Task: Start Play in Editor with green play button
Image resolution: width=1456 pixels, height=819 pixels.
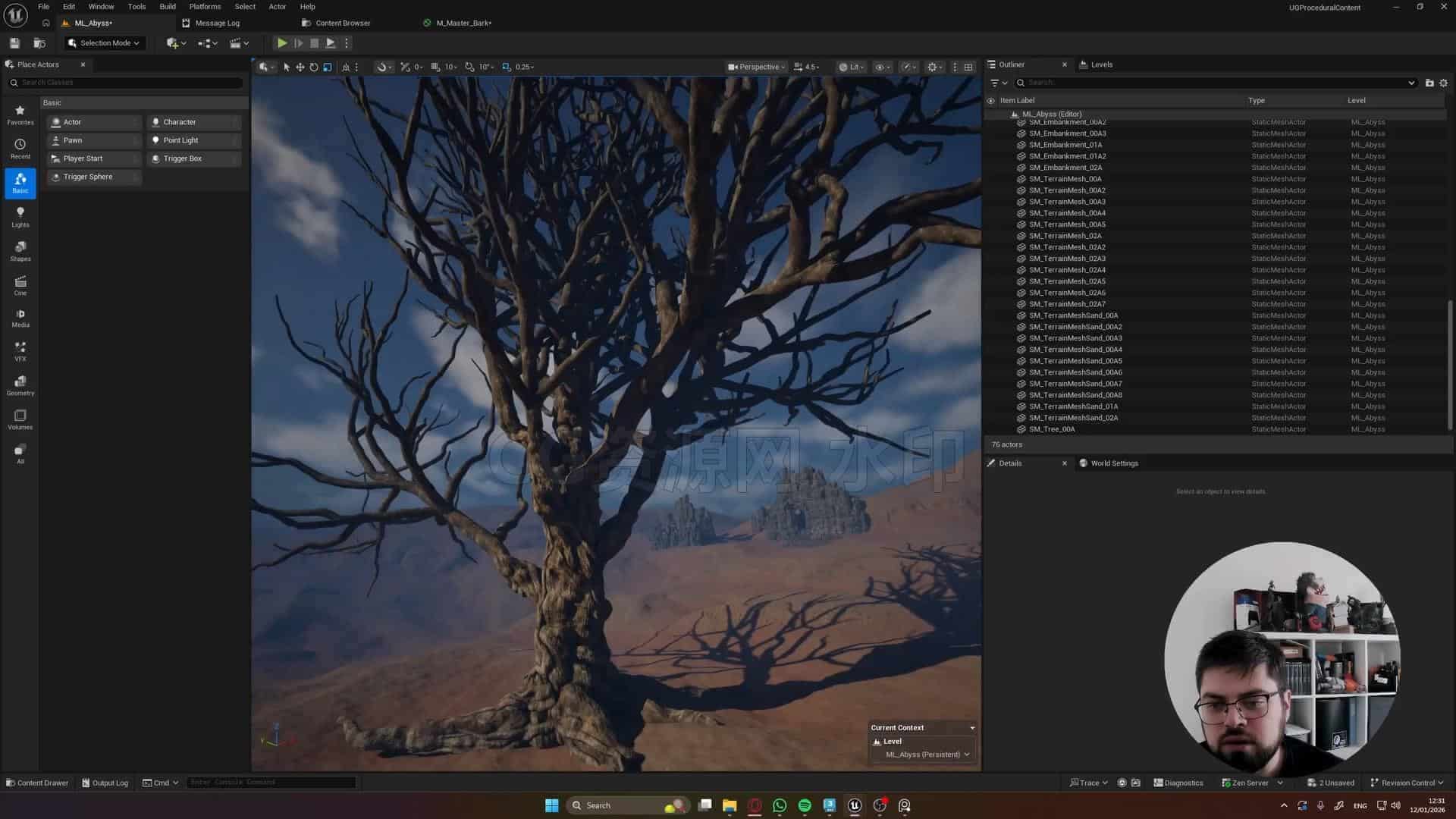Action: (x=281, y=43)
